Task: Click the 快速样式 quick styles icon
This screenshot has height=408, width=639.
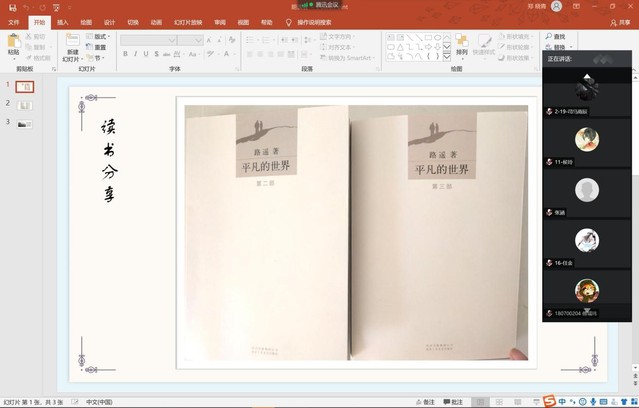Action: click(x=483, y=44)
